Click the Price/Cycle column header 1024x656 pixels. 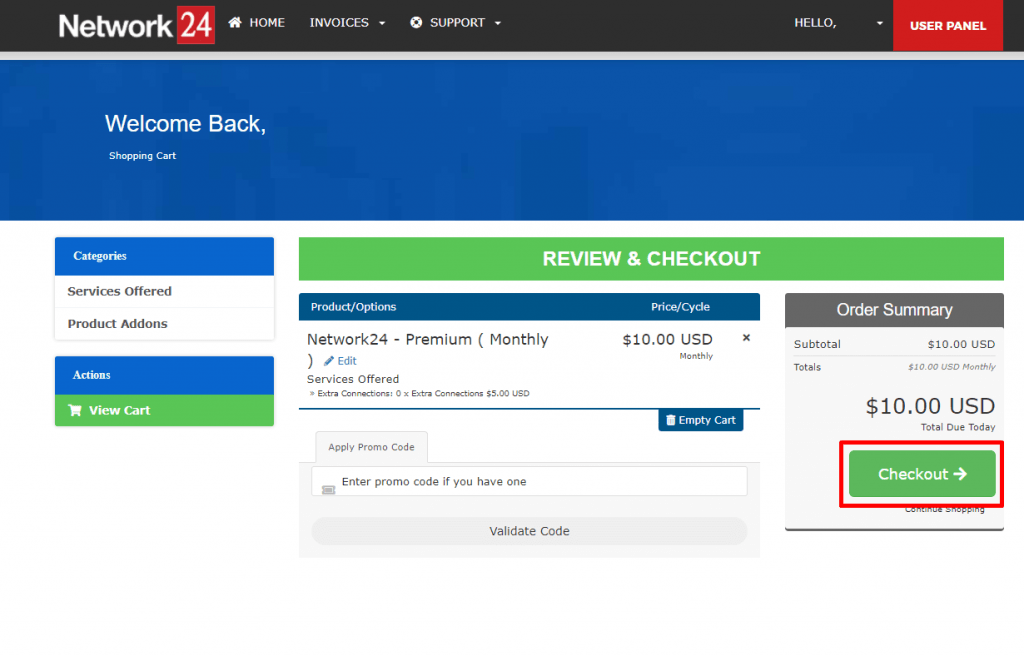coord(680,307)
